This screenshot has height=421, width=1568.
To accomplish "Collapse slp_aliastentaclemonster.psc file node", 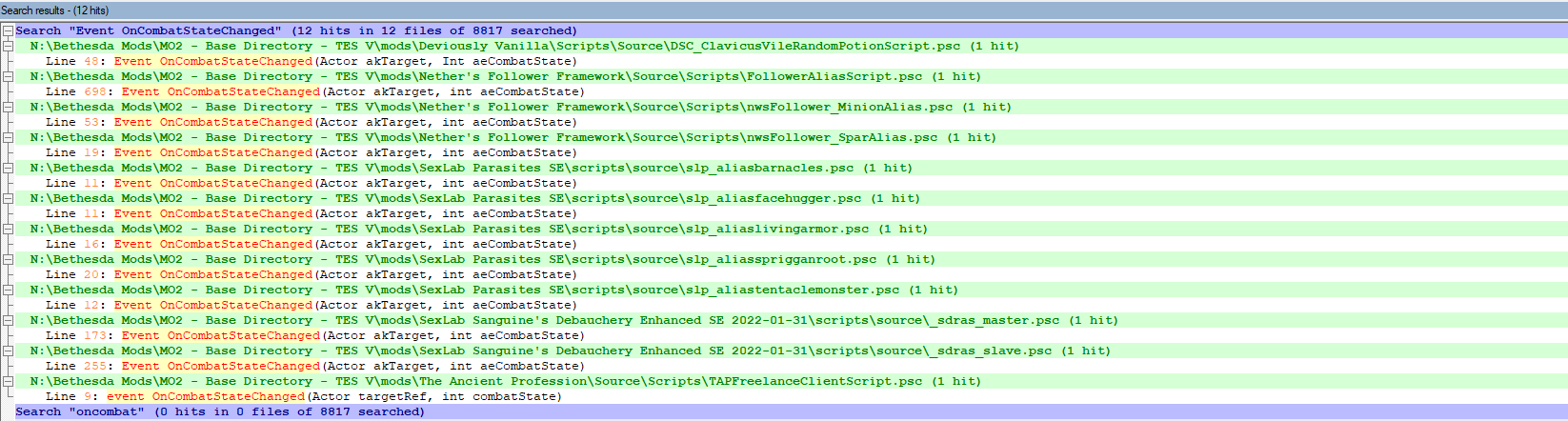I will pyautogui.click(x=8, y=290).
